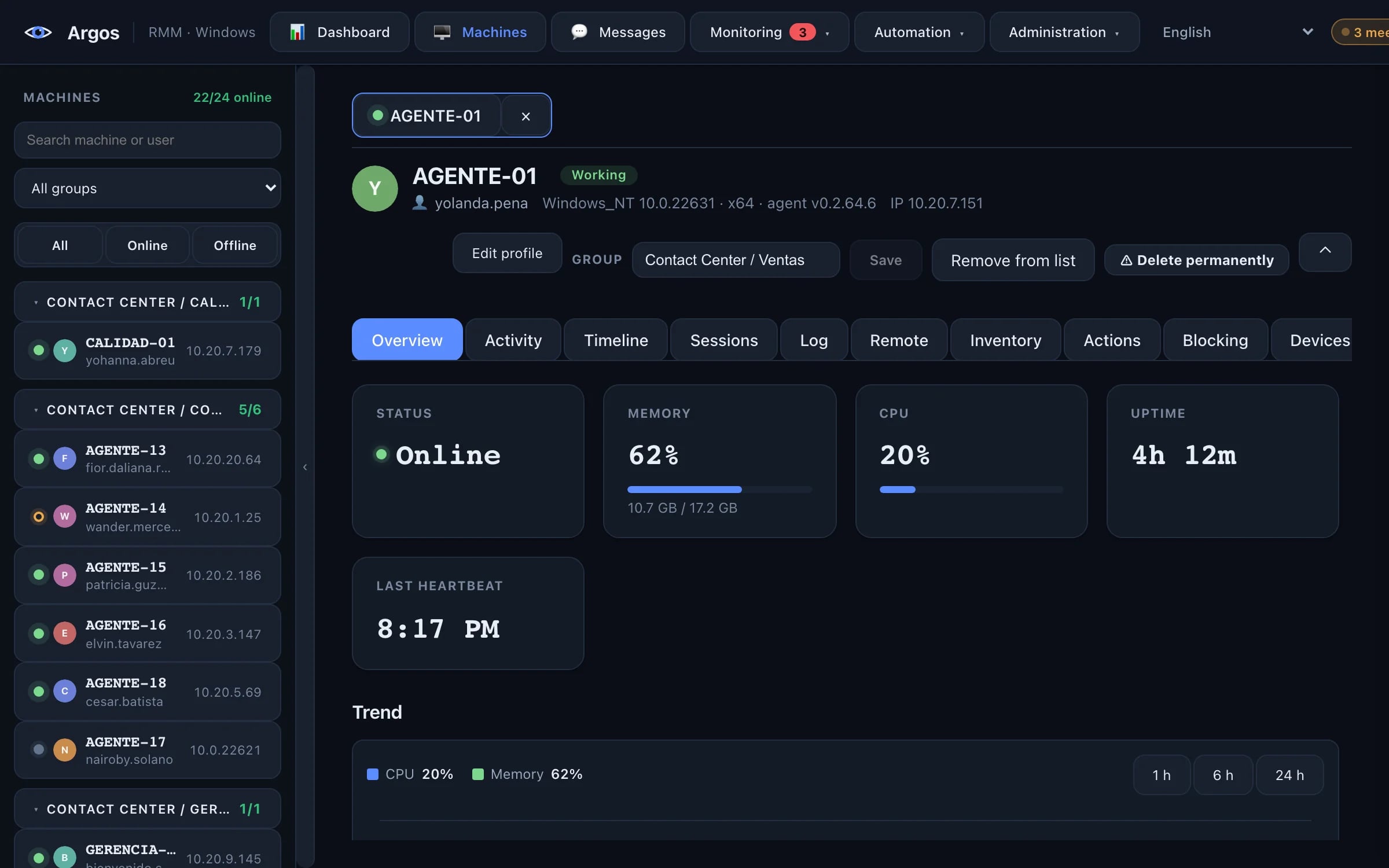The width and height of the screenshot is (1389, 868).
Task: Click the Messages speech bubble icon
Action: [579, 32]
